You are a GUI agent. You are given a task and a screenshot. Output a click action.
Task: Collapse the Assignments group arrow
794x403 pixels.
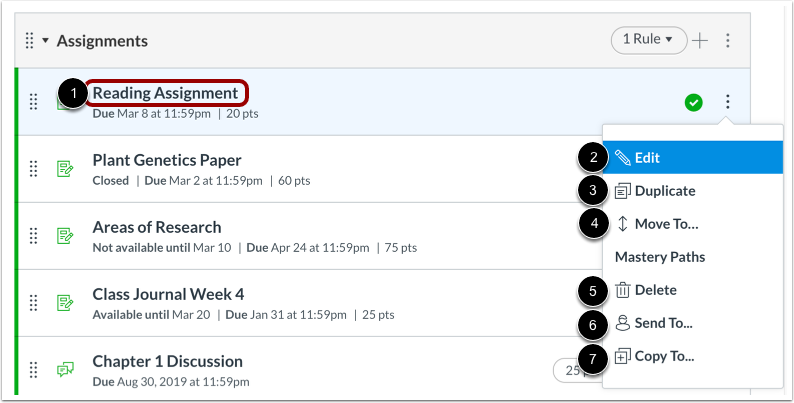click(46, 41)
